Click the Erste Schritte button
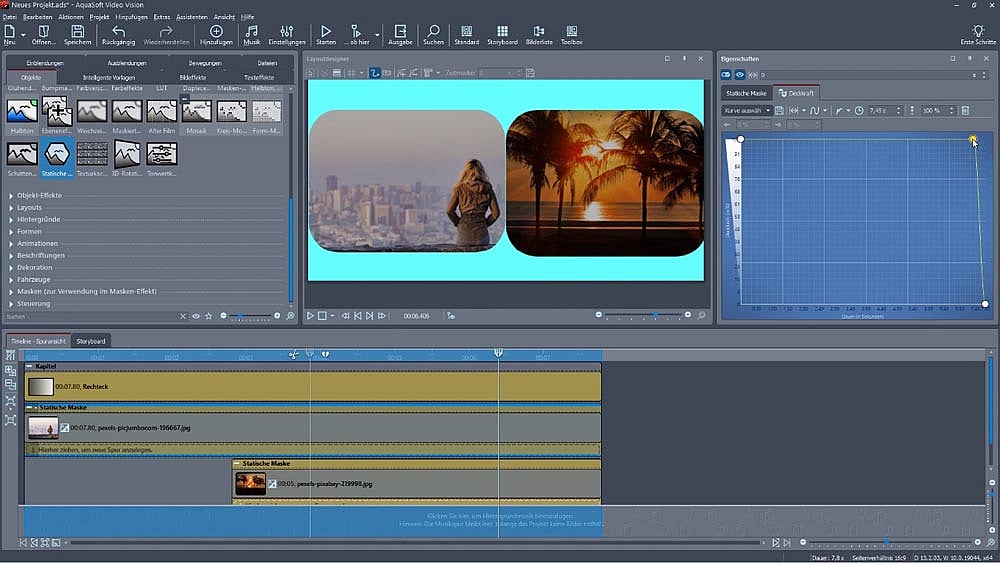This screenshot has height=563, width=1000. [x=977, y=35]
